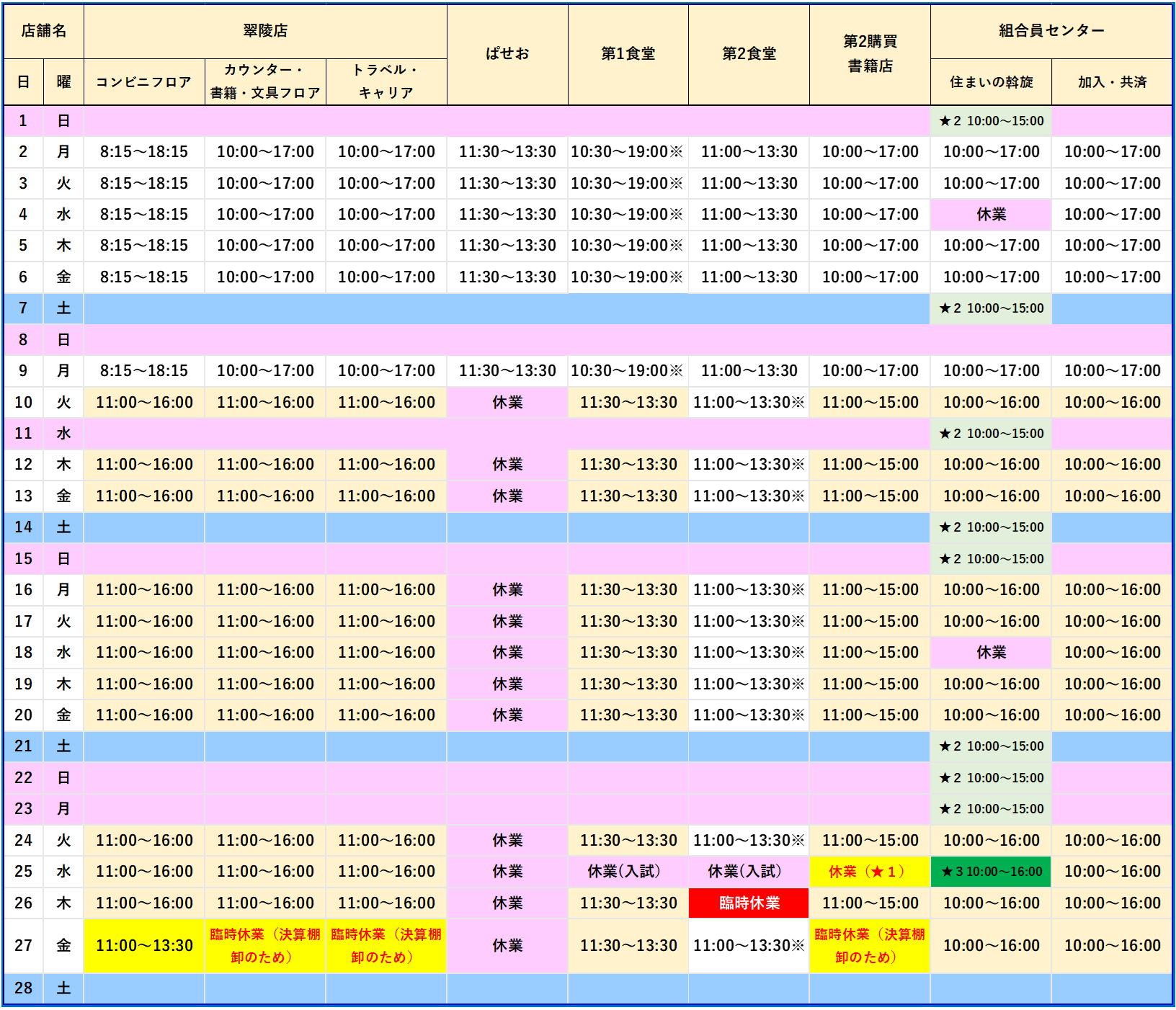Click the yellow 11:00～13:30 cell on day 27
Image resolution: width=1176 pixels, height=1010 pixels.
pyautogui.click(x=144, y=945)
